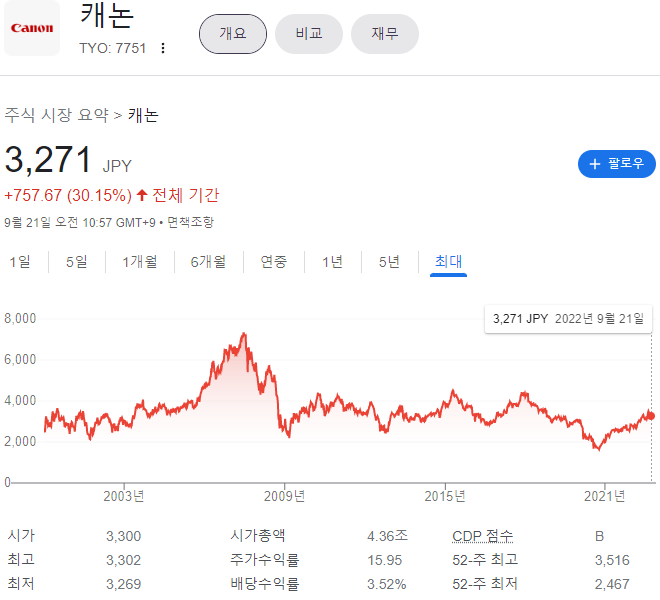The width and height of the screenshot is (660, 600).
Task: Select the 1개월 chart range
Action: [140, 262]
